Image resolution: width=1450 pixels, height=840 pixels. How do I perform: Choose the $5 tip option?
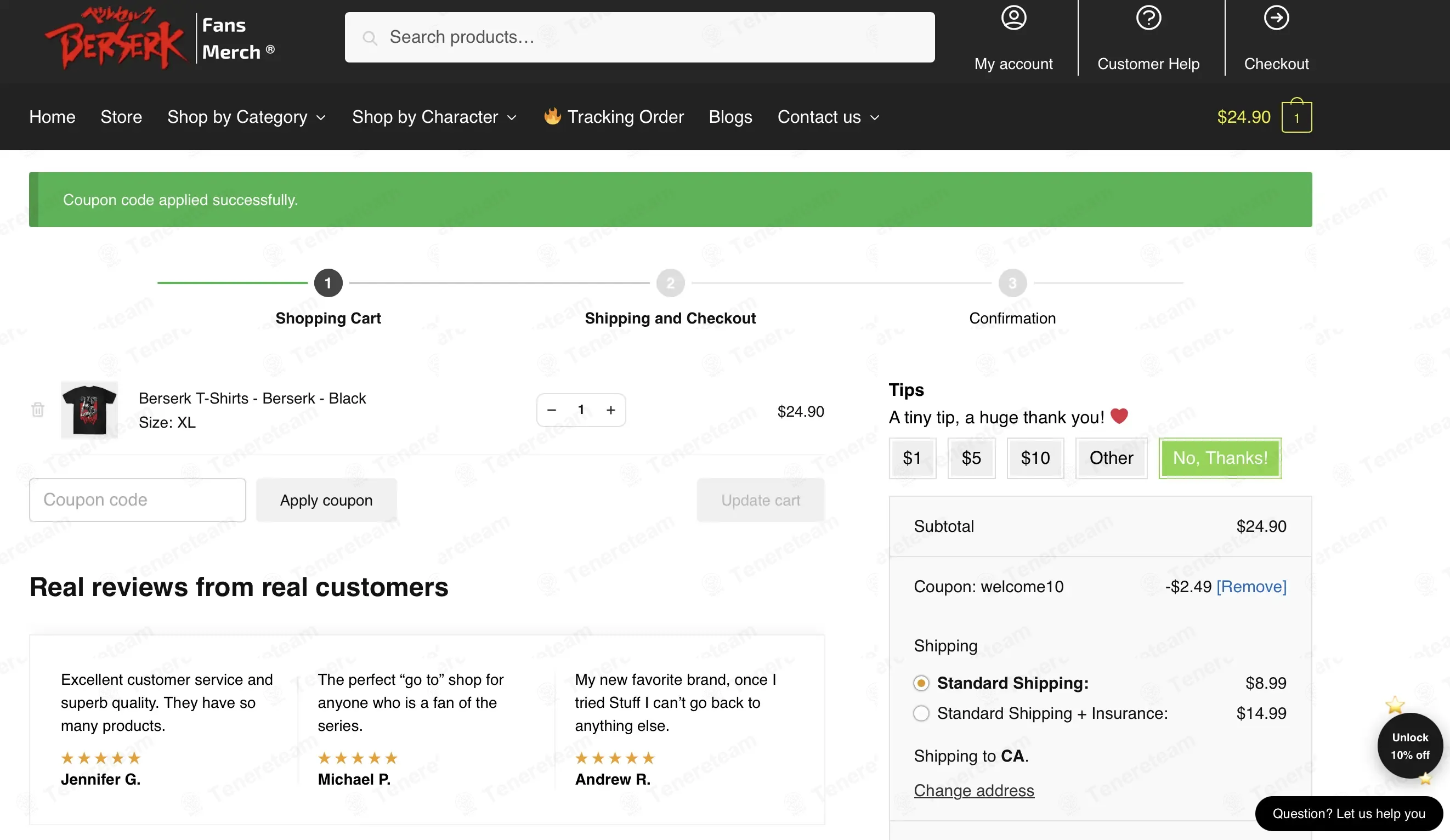(971, 458)
